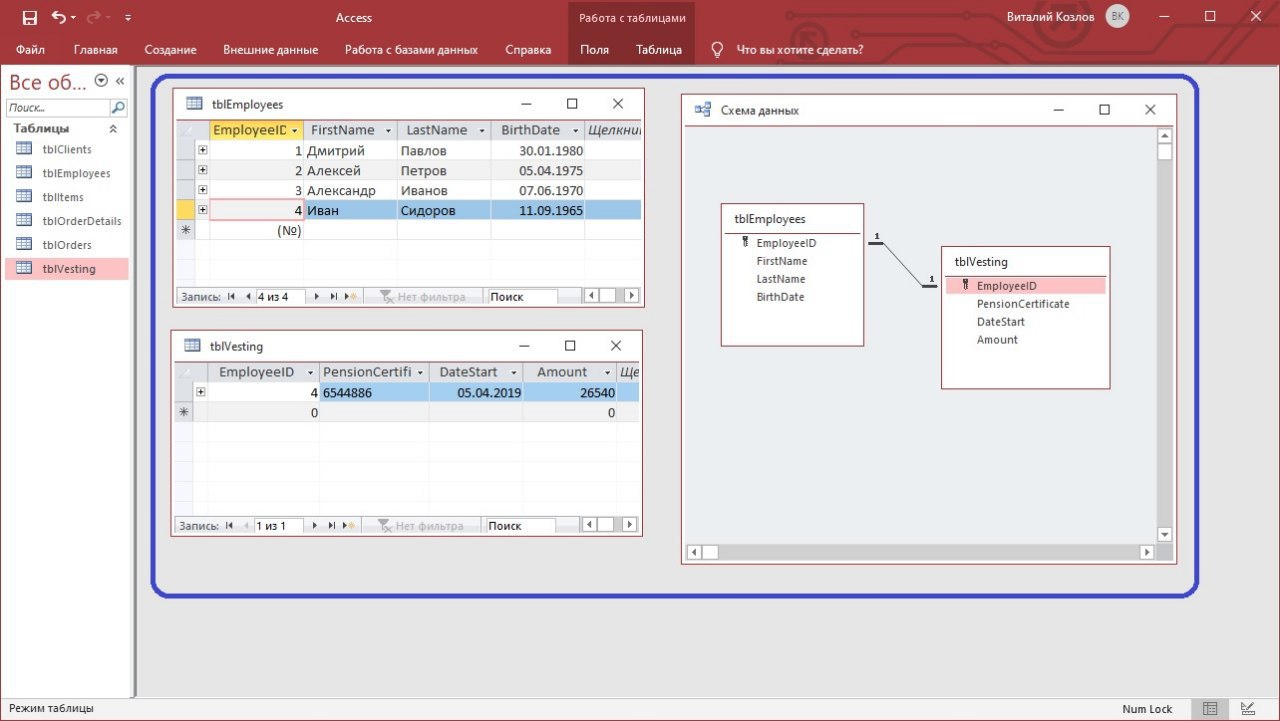
Task: Click the Поиск box in tblVesting window
Action: [518, 525]
